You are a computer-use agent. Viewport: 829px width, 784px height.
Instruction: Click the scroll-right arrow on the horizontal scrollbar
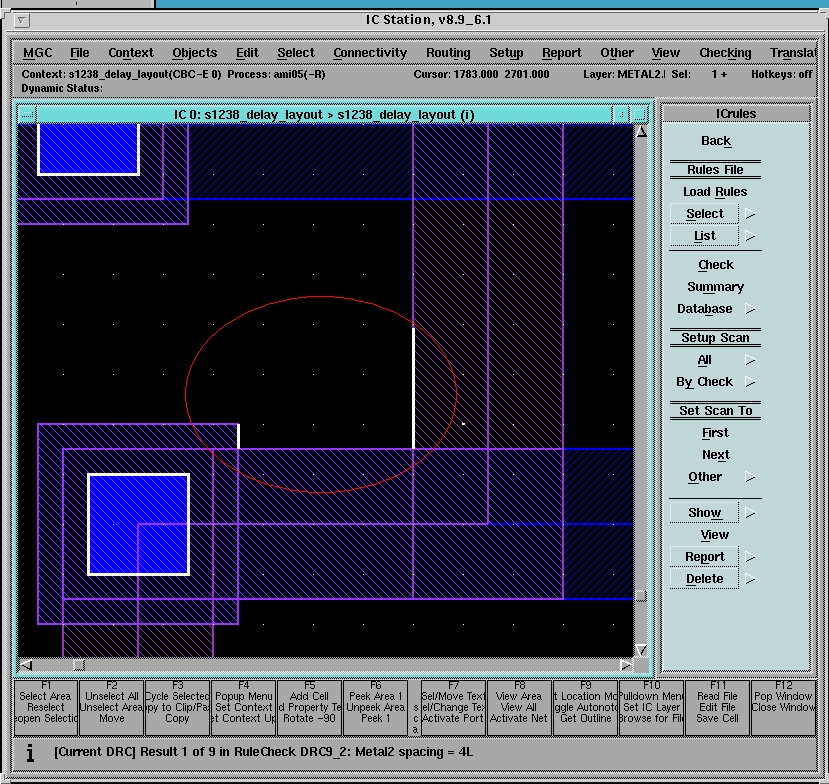(x=626, y=665)
